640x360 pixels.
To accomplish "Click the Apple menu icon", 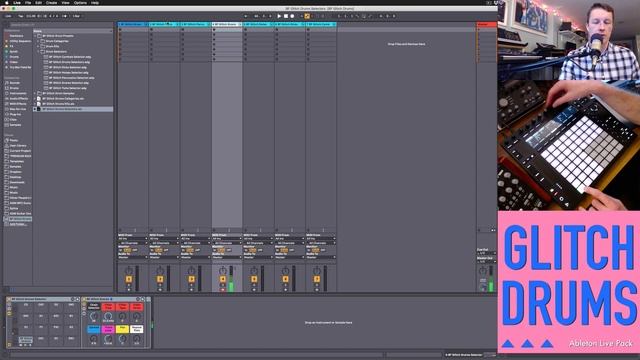I will (x=7, y=2).
